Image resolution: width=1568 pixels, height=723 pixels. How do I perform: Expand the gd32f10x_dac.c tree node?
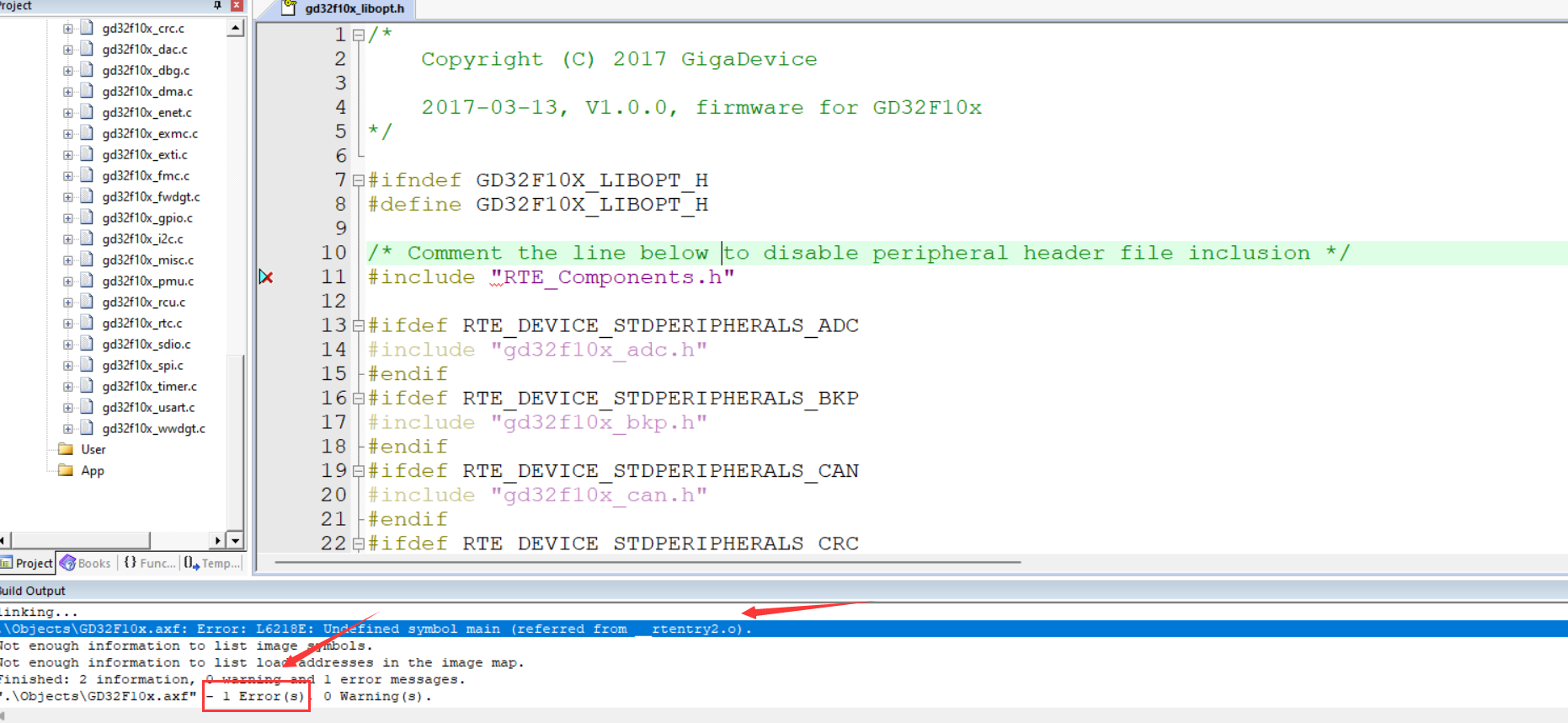(68, 50)
